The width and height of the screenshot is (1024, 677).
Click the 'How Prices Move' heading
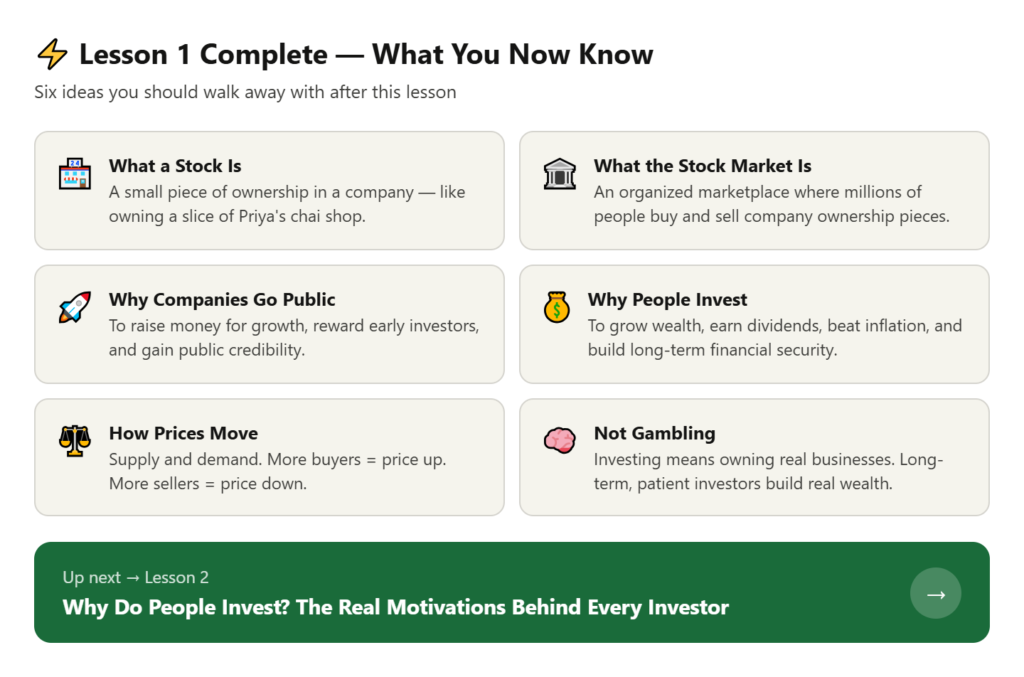183,433
